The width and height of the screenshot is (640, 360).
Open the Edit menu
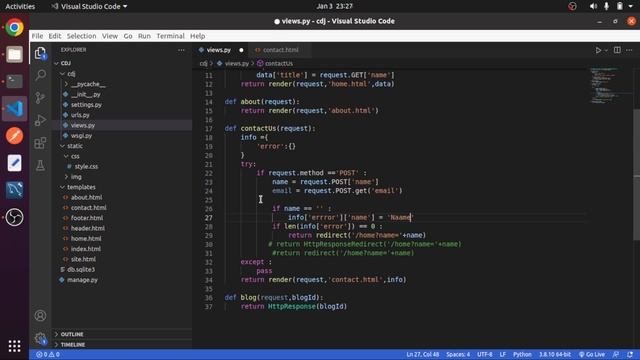pos(55,36)
